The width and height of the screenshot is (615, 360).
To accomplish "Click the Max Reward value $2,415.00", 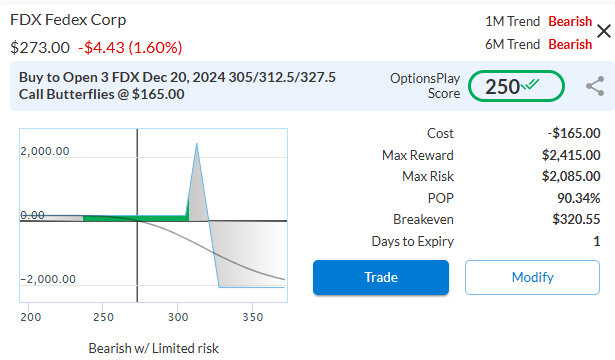I will pyautogui.click(x=571, y=155).
